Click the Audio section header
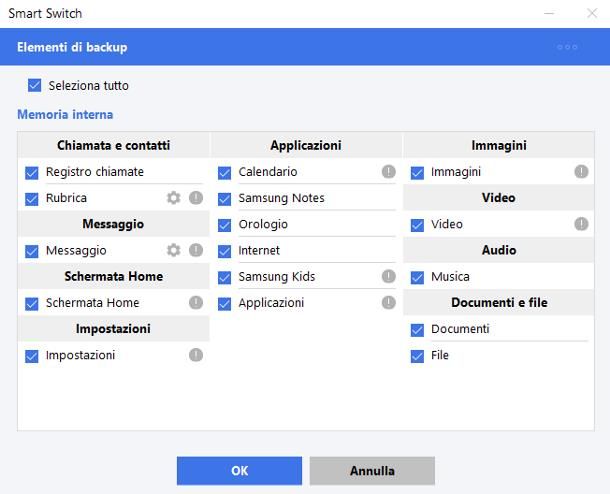 click(499, 250)
